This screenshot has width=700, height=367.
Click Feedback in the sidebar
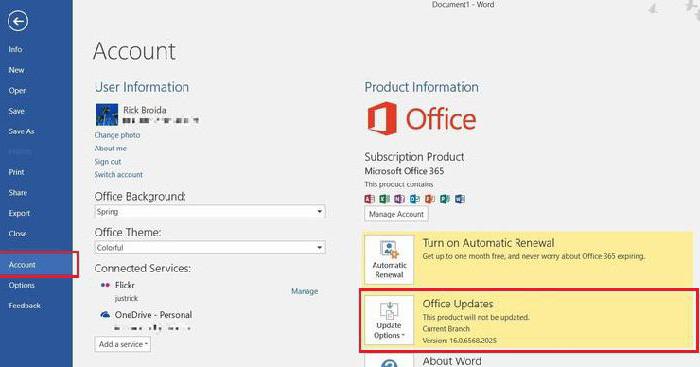coord(24,305)
